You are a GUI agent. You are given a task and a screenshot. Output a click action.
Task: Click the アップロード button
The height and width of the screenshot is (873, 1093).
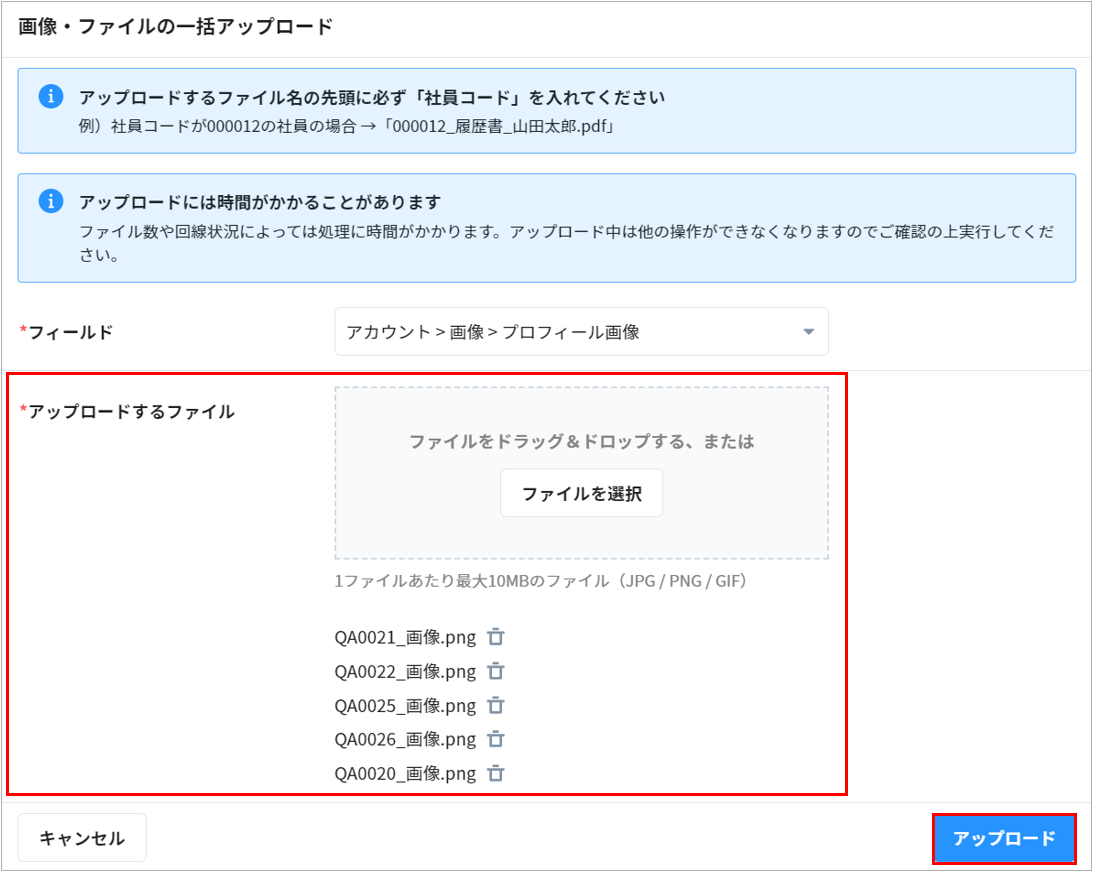coord(1004,839)
